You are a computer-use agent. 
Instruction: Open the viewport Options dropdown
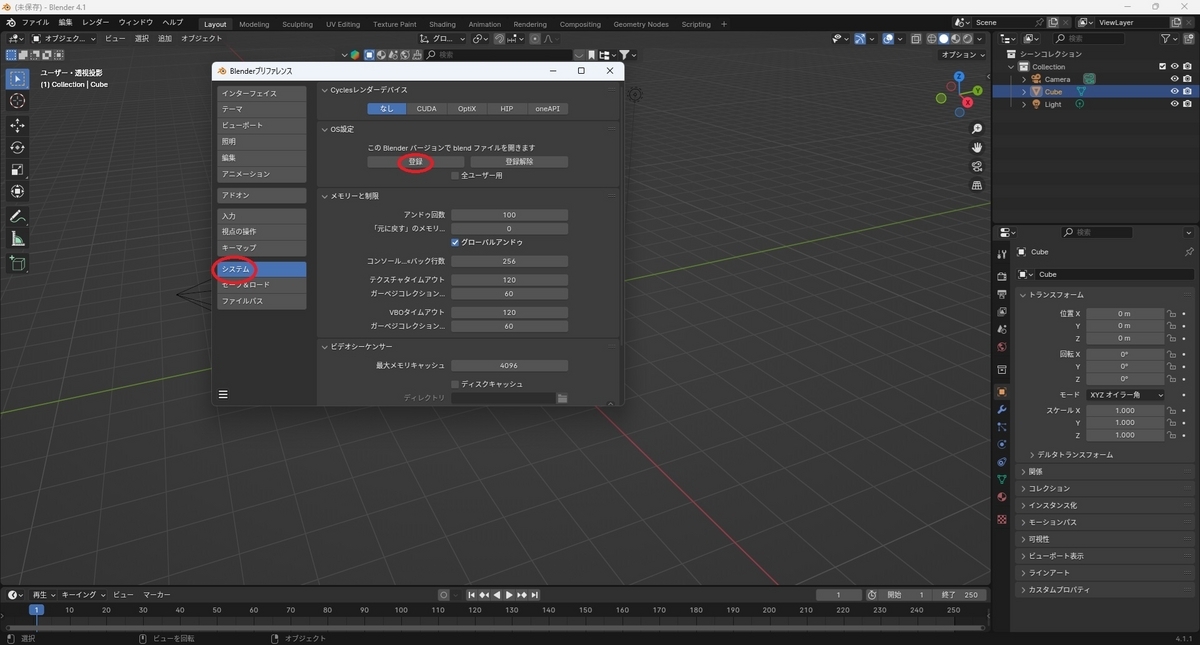point(963,55)
